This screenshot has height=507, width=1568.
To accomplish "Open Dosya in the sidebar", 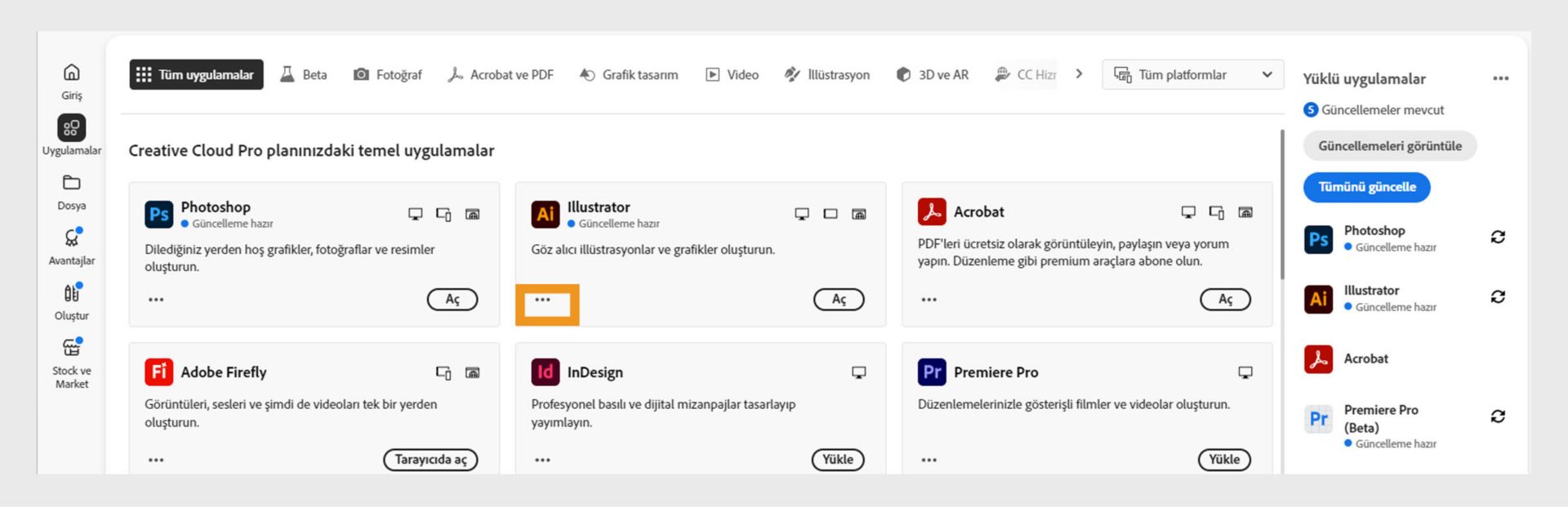I will pyautogui.click(x=72, y=192).
